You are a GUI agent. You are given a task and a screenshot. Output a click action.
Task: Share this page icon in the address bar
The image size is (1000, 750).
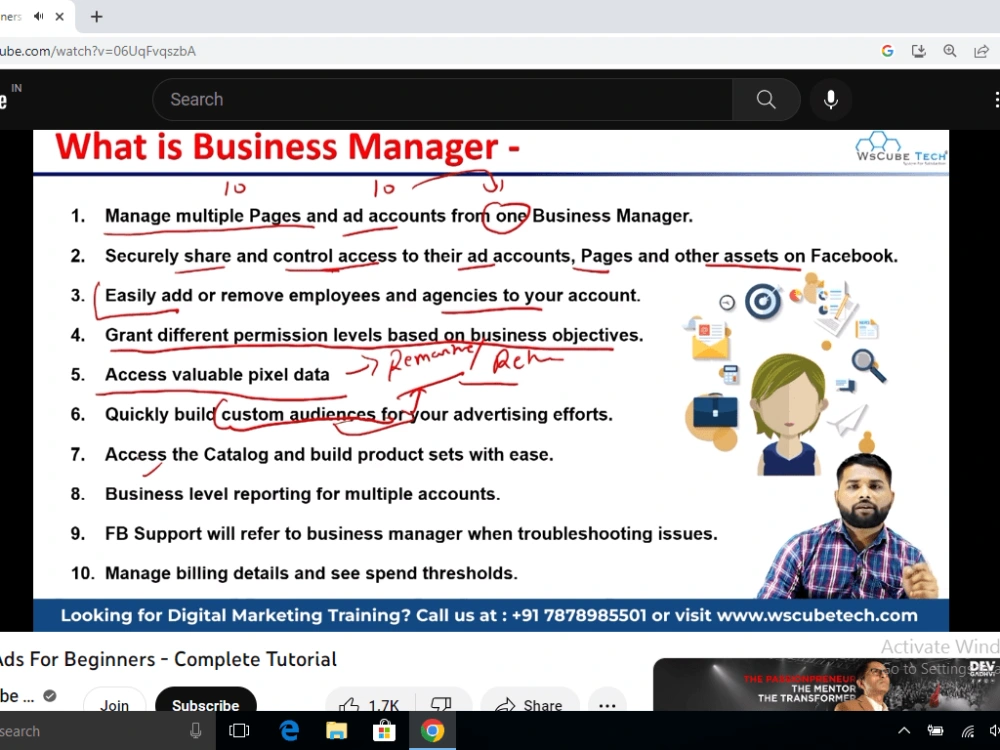982,51
